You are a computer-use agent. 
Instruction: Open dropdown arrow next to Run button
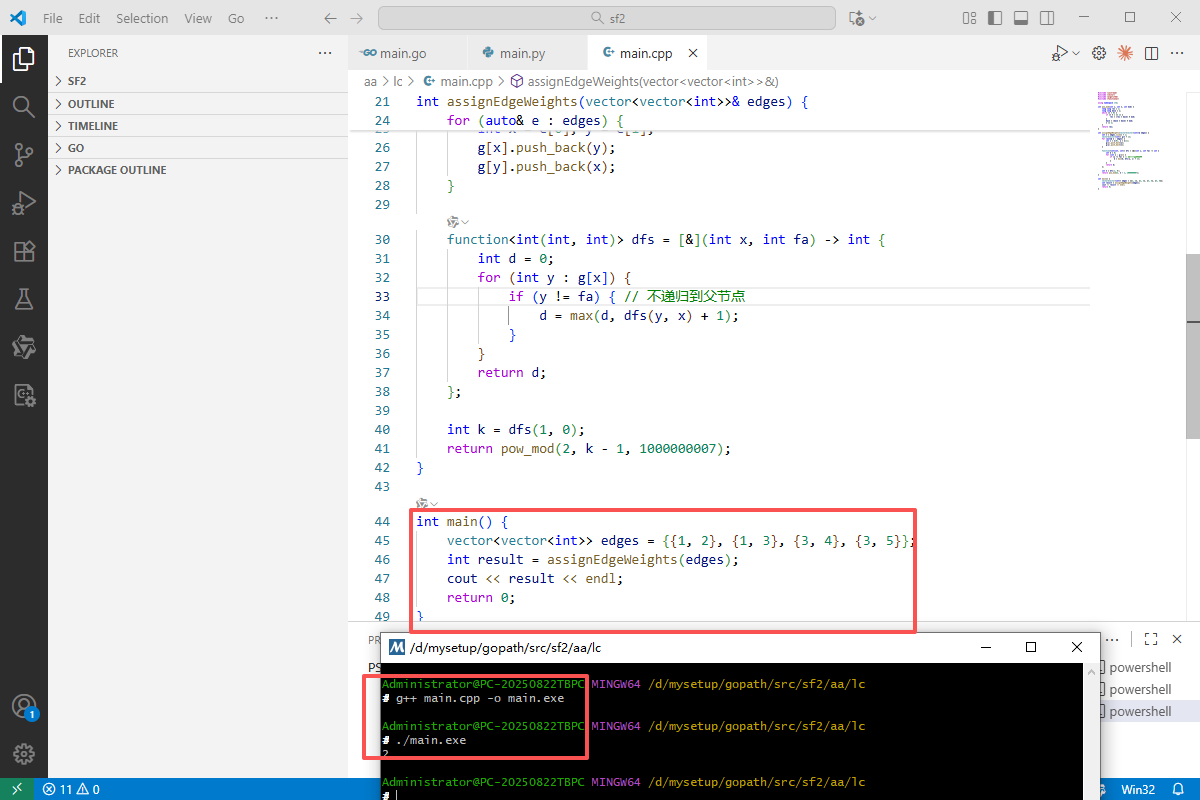[x=1076, y=53]
